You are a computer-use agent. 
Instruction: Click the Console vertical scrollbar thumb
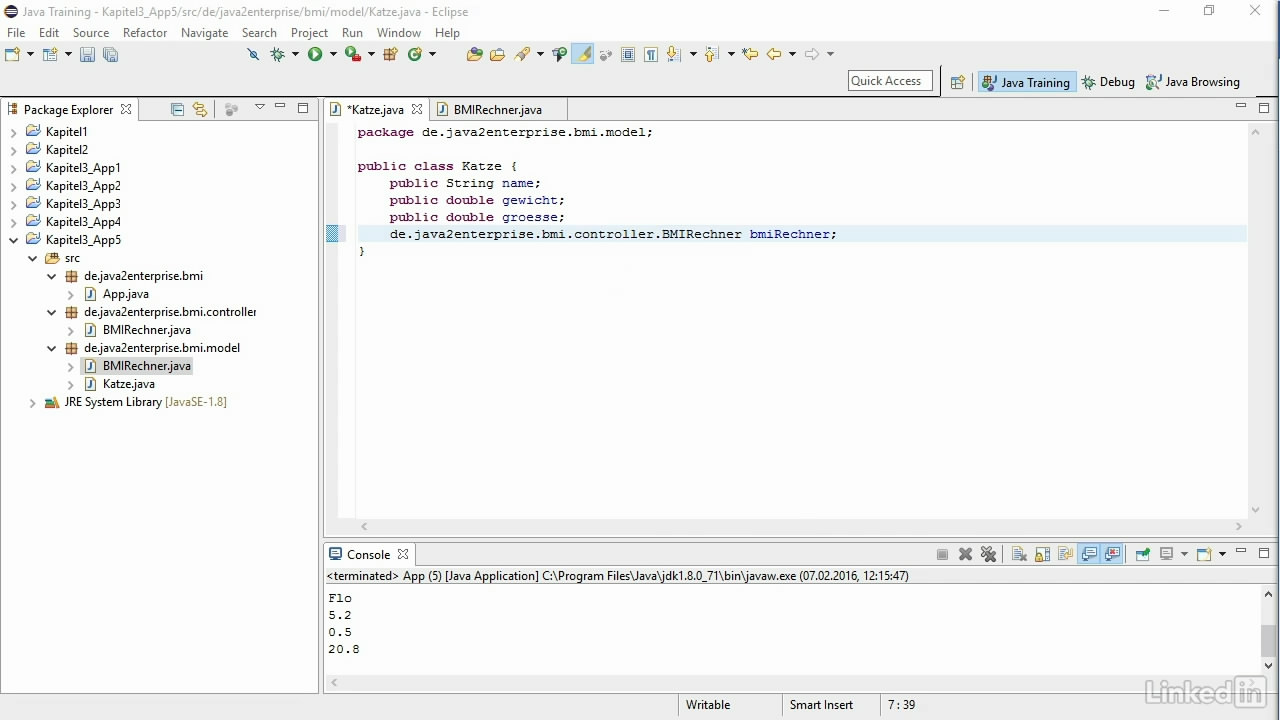pyautogui.click(x=1269, y=639)
